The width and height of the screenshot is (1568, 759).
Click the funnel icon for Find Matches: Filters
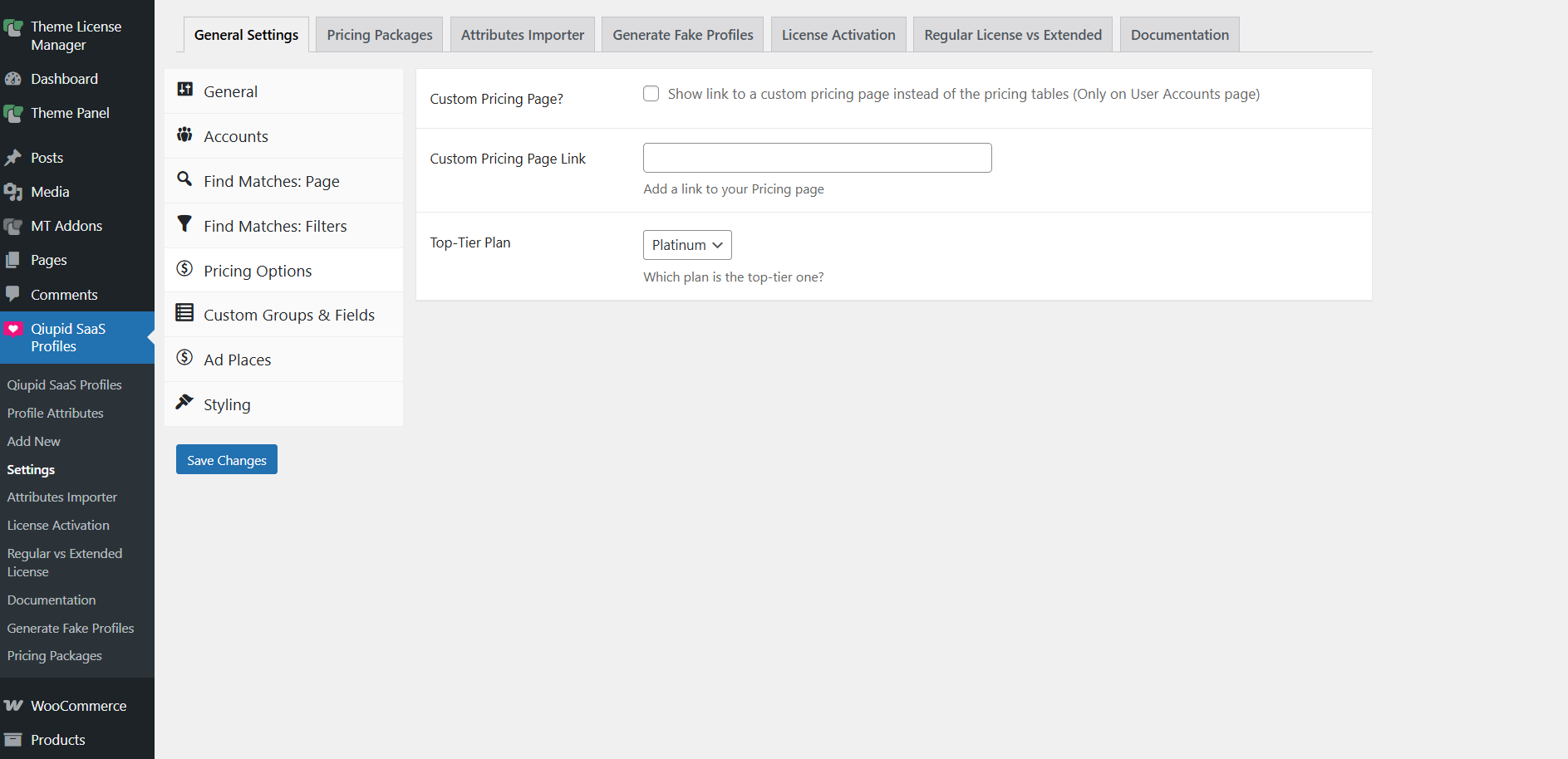(184, 225)
